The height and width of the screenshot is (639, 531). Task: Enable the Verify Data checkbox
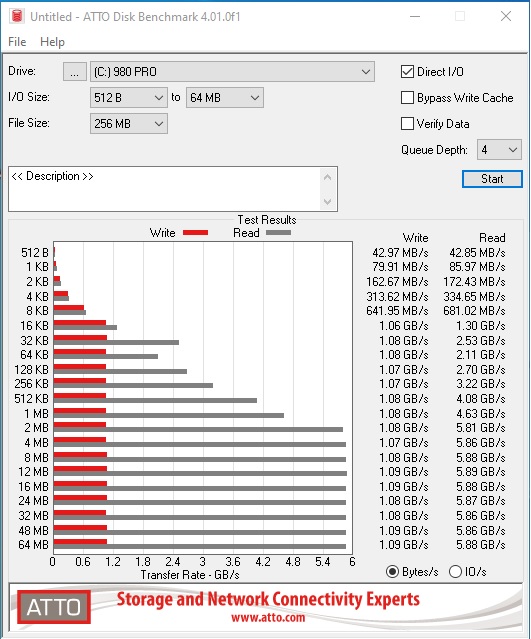tap(407, 123)
